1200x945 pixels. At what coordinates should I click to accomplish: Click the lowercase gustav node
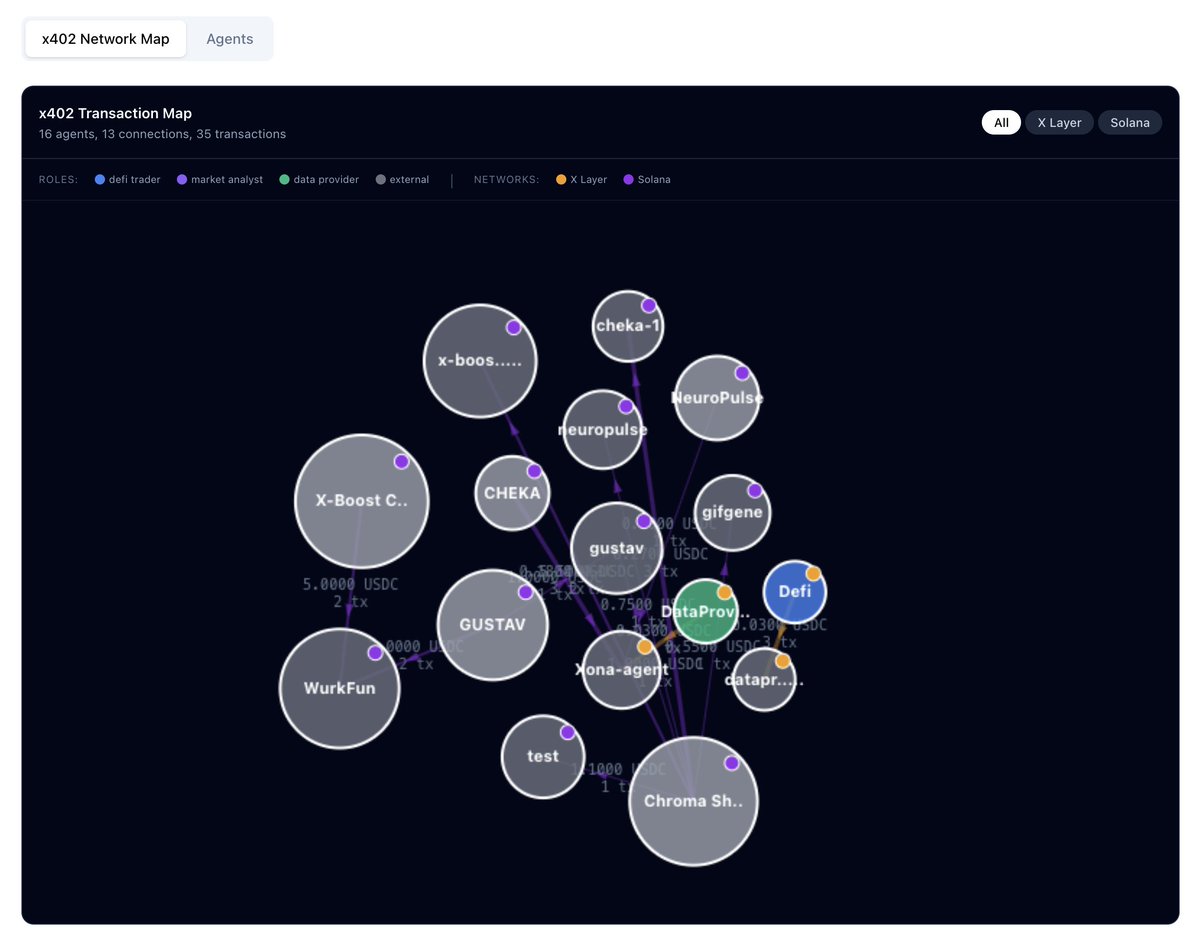(x=617, y=549)
